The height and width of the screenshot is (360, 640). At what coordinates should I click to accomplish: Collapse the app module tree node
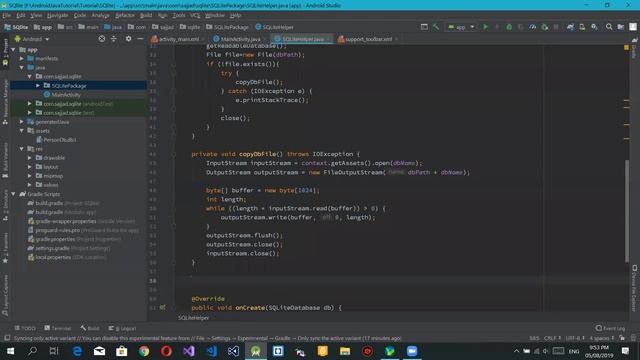(x=13, y=49)
